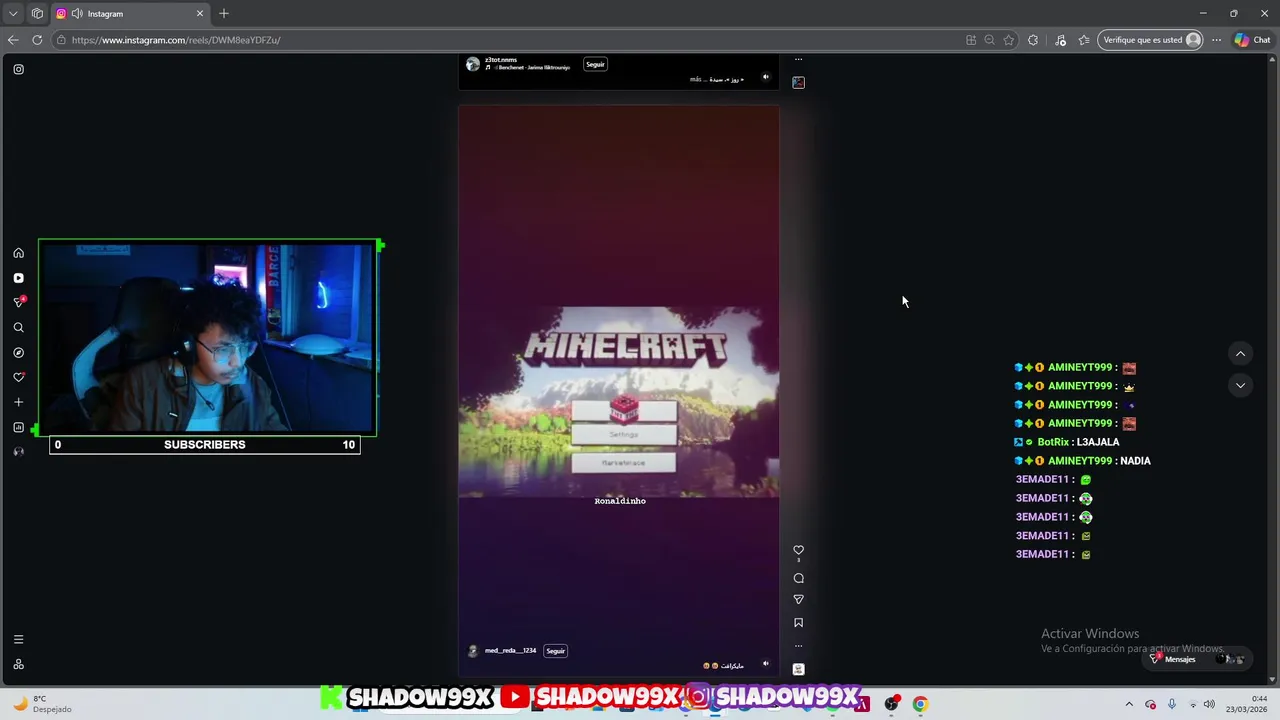Toggle sound on the previous reel

[x=766, y=77]
